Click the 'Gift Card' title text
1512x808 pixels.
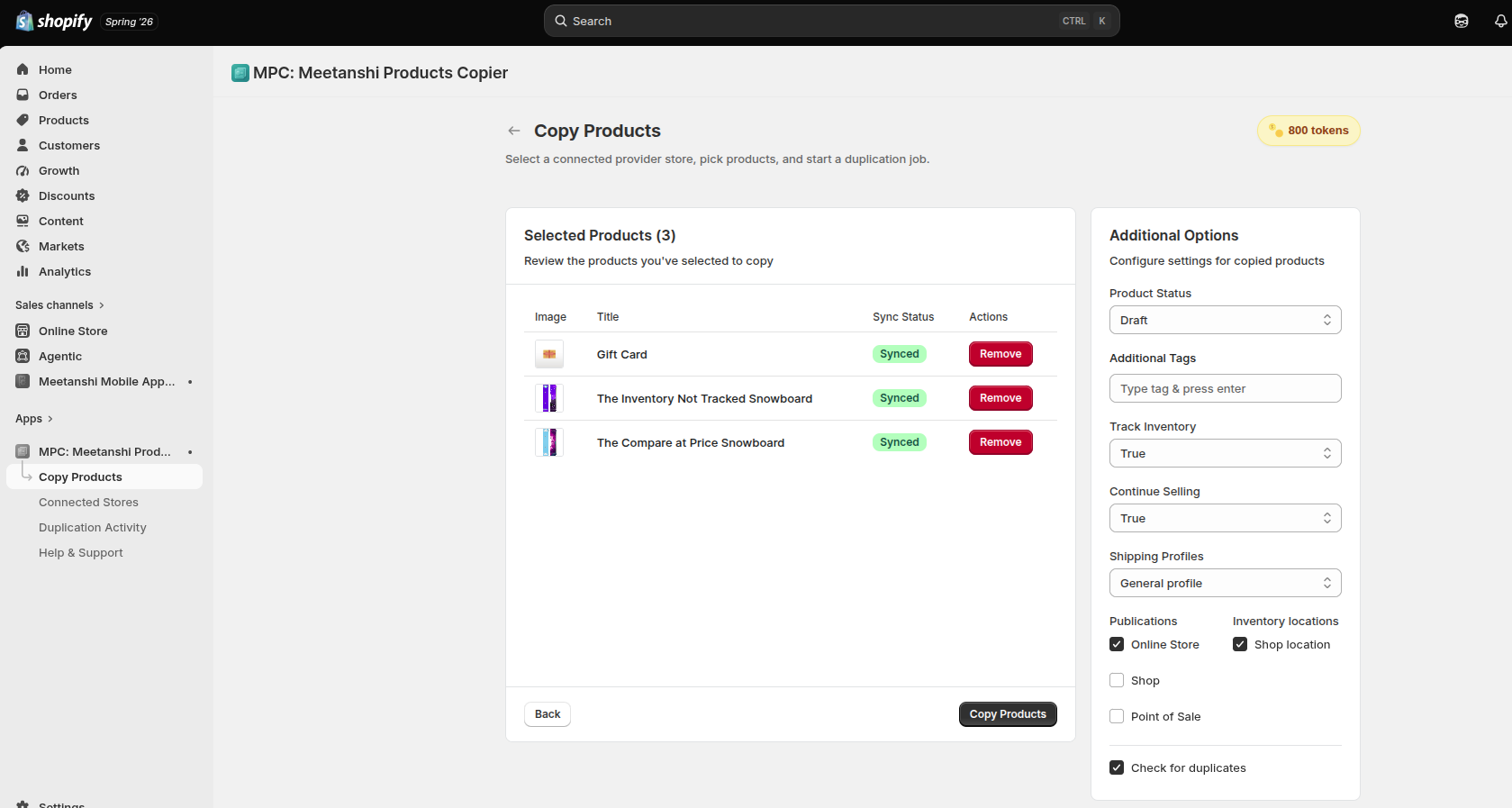point(622,354)
